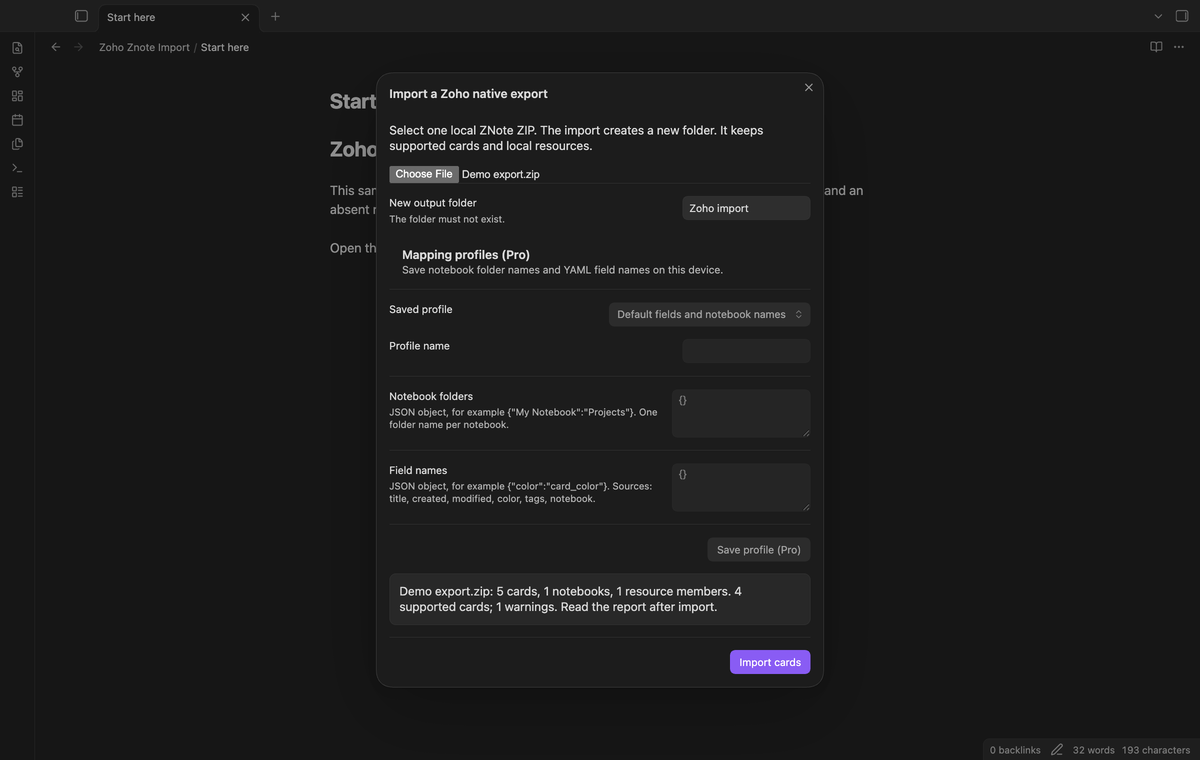This screenshot has width=1200, height=760.
Task: Click the Notebook folders JSON textarea
Action: [x=741, y=413]
